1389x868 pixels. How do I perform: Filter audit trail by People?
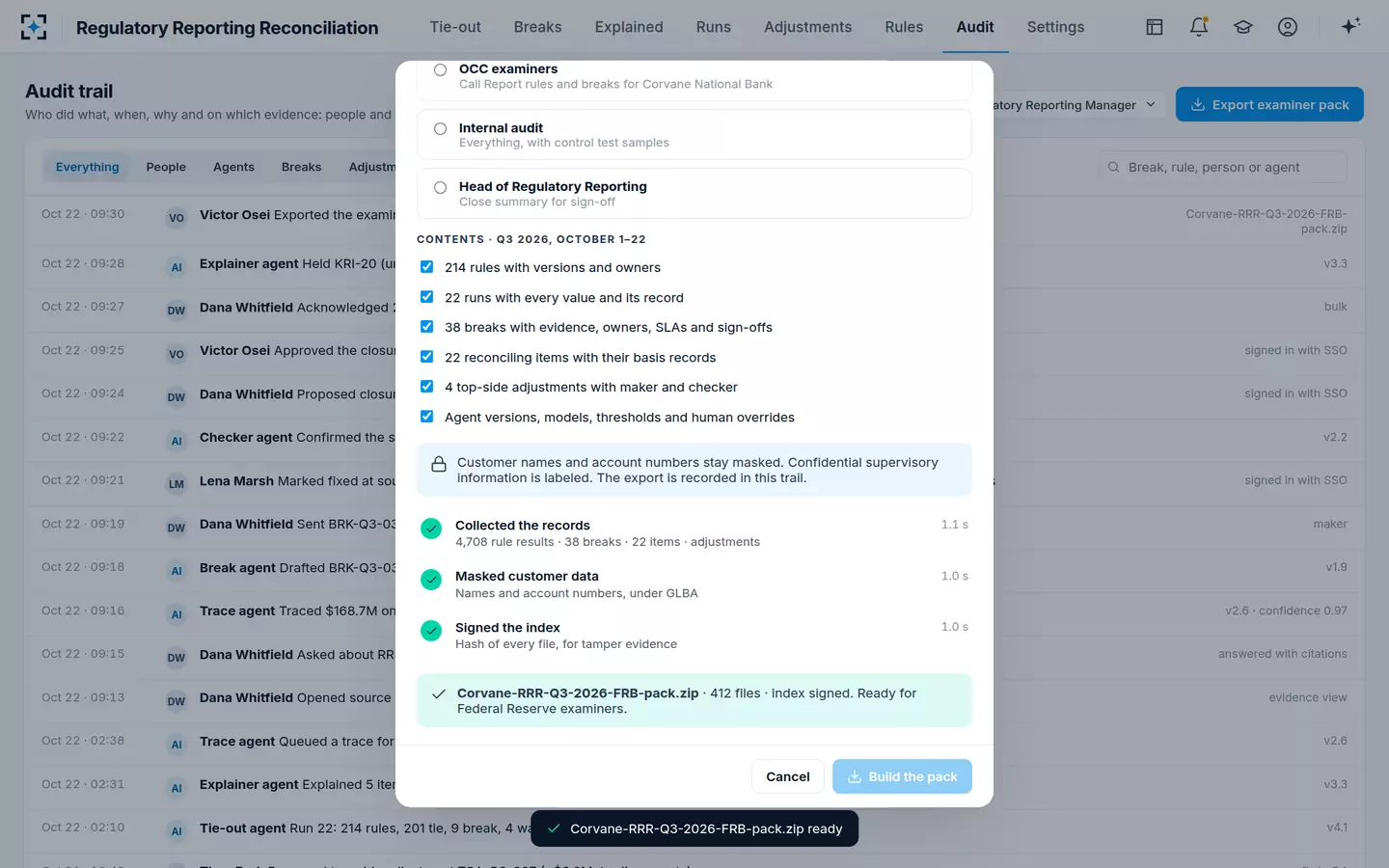coord(166,167)
